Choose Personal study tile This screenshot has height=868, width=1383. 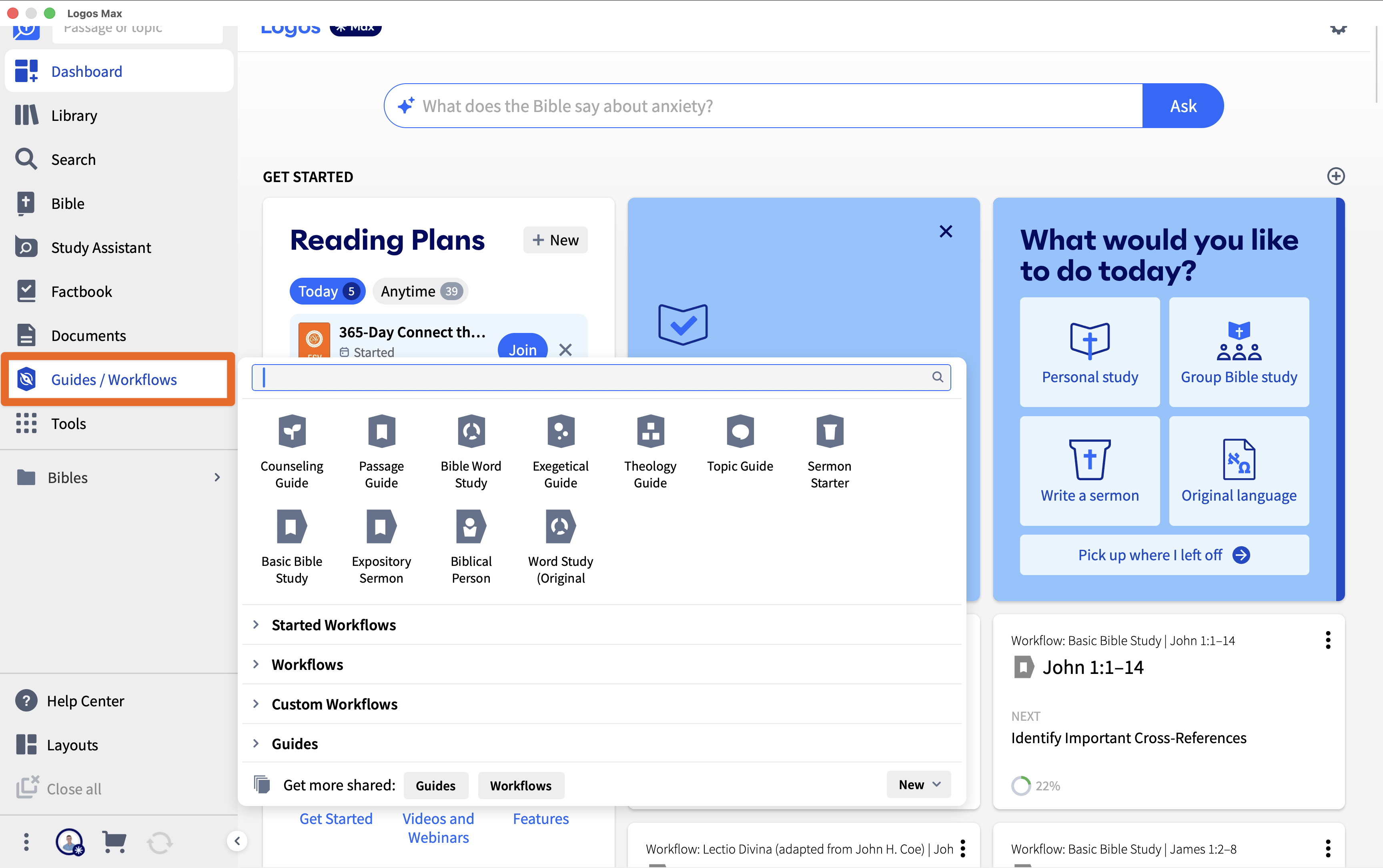[x=1090, y=352]
